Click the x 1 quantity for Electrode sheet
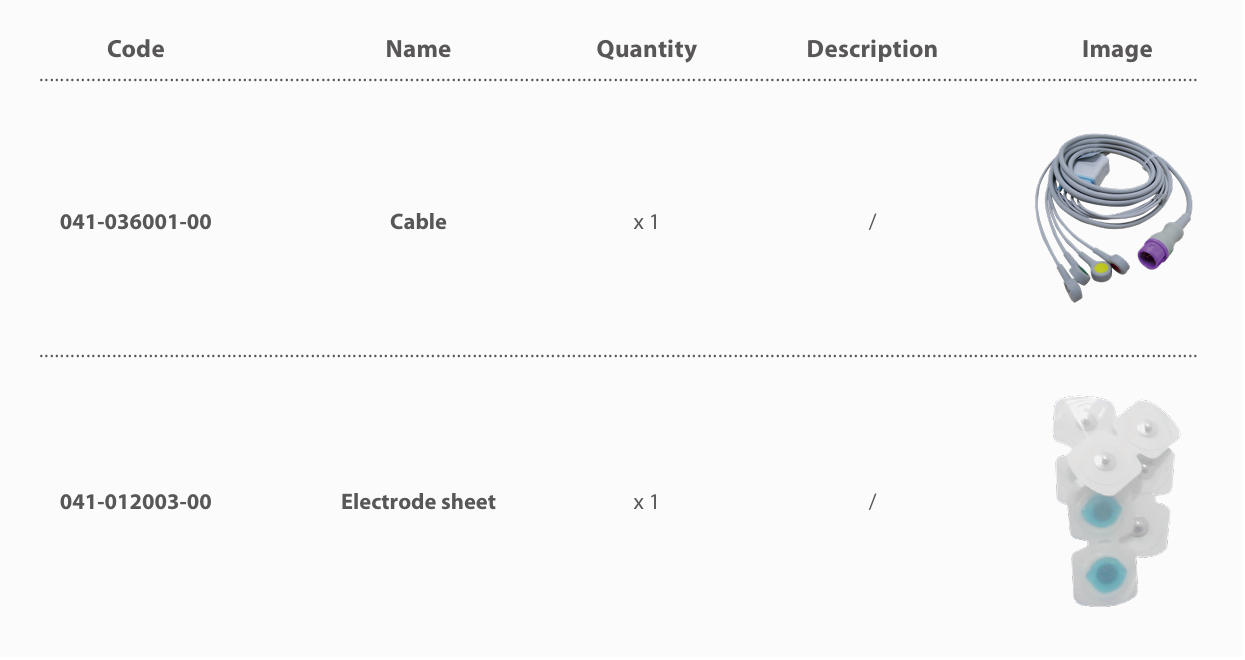 point(646,502)
